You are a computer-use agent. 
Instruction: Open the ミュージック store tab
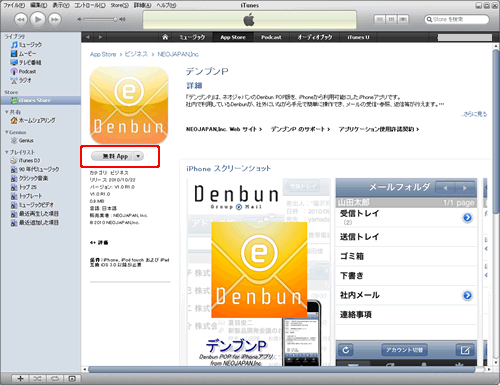pyautogui.click(x=192, y=37)
